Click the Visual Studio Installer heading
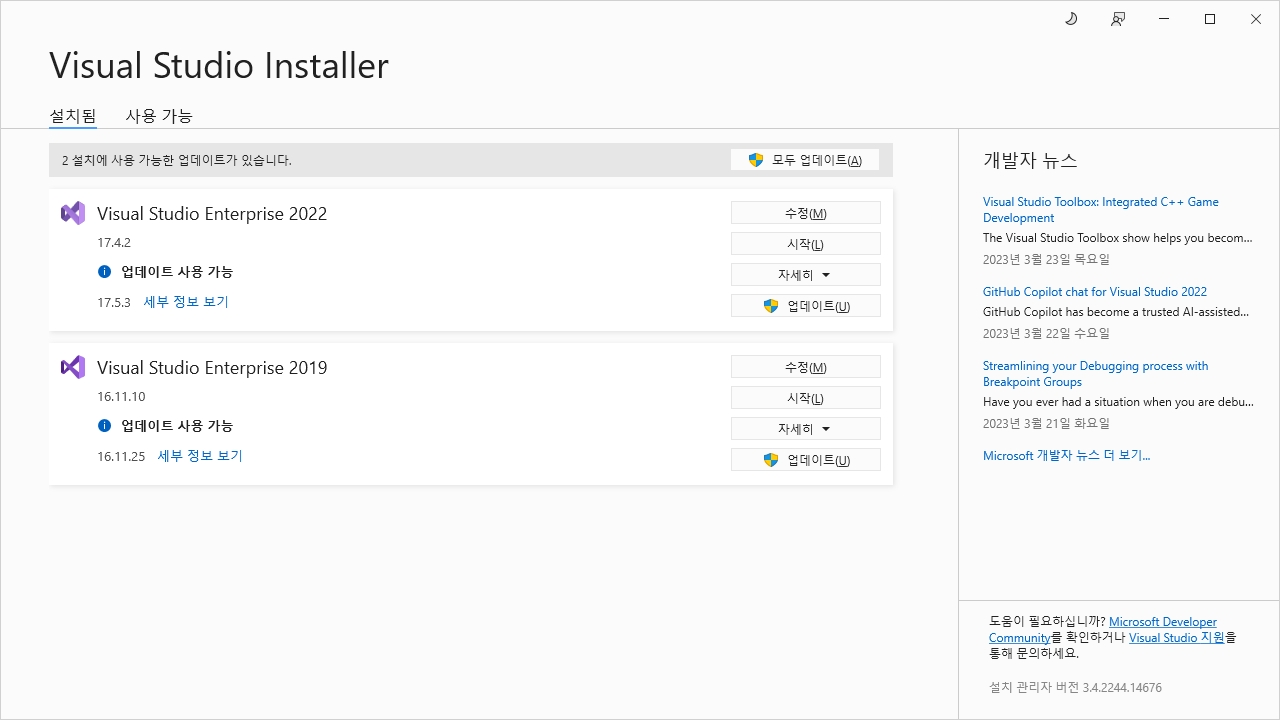This screenshot has height=720, width=1280. point(219,66)
